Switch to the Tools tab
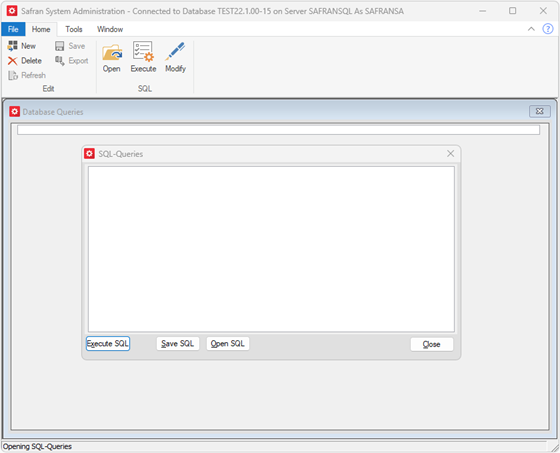 point(74,29)
